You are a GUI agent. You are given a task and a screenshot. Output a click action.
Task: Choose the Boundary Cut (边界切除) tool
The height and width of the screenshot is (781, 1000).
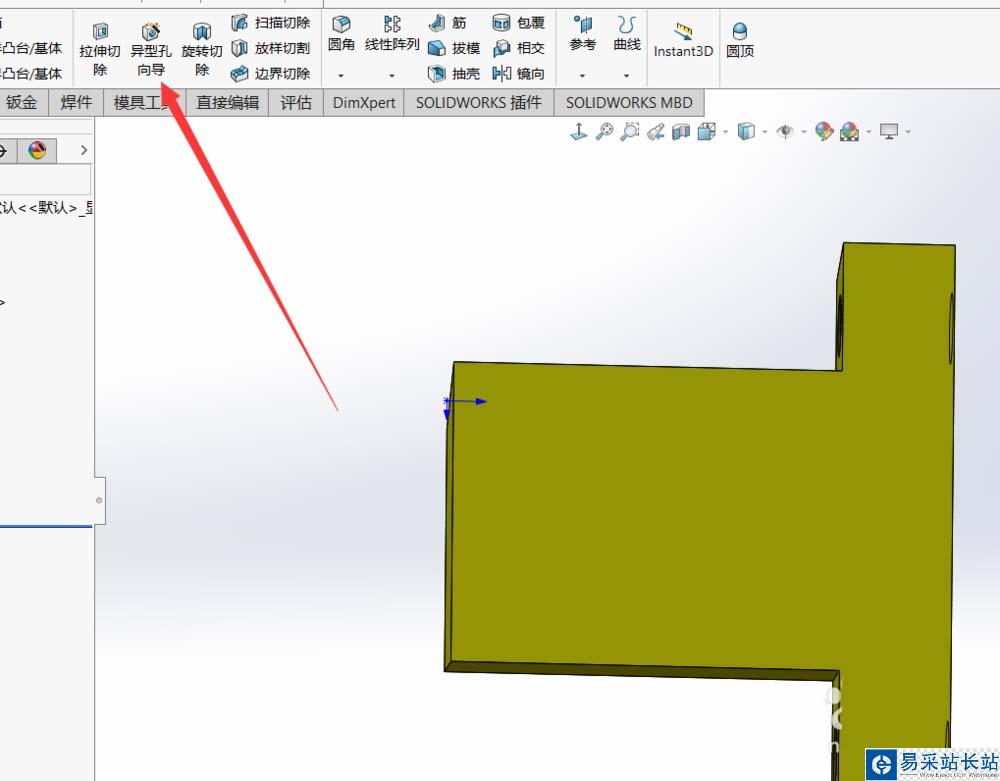coord(270,73)
